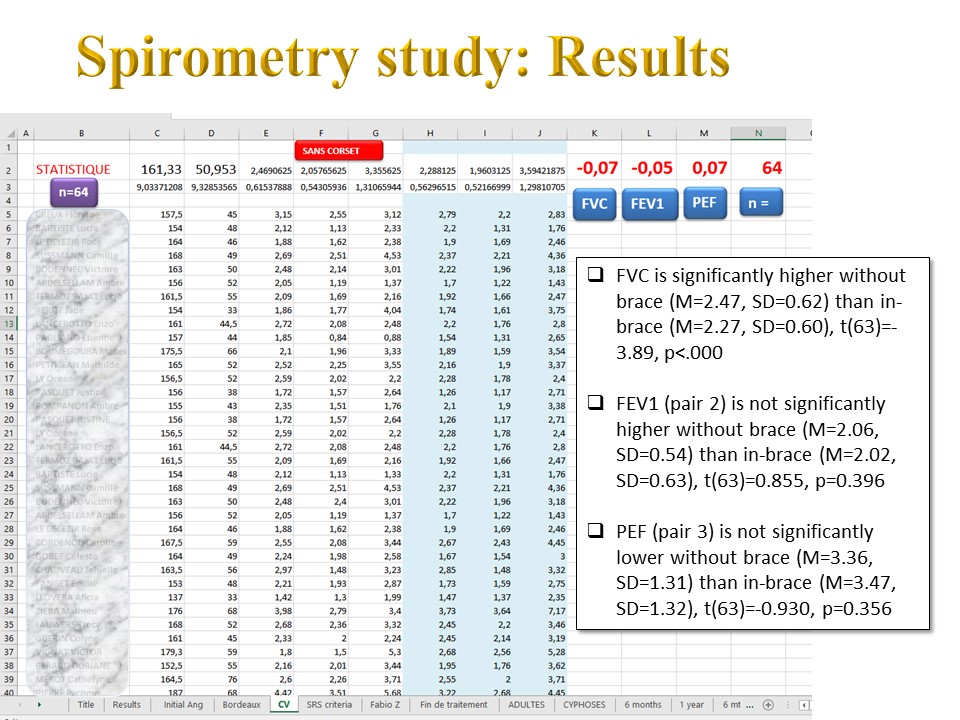Open the Fin de traitement sheet tab

[454, 705]
